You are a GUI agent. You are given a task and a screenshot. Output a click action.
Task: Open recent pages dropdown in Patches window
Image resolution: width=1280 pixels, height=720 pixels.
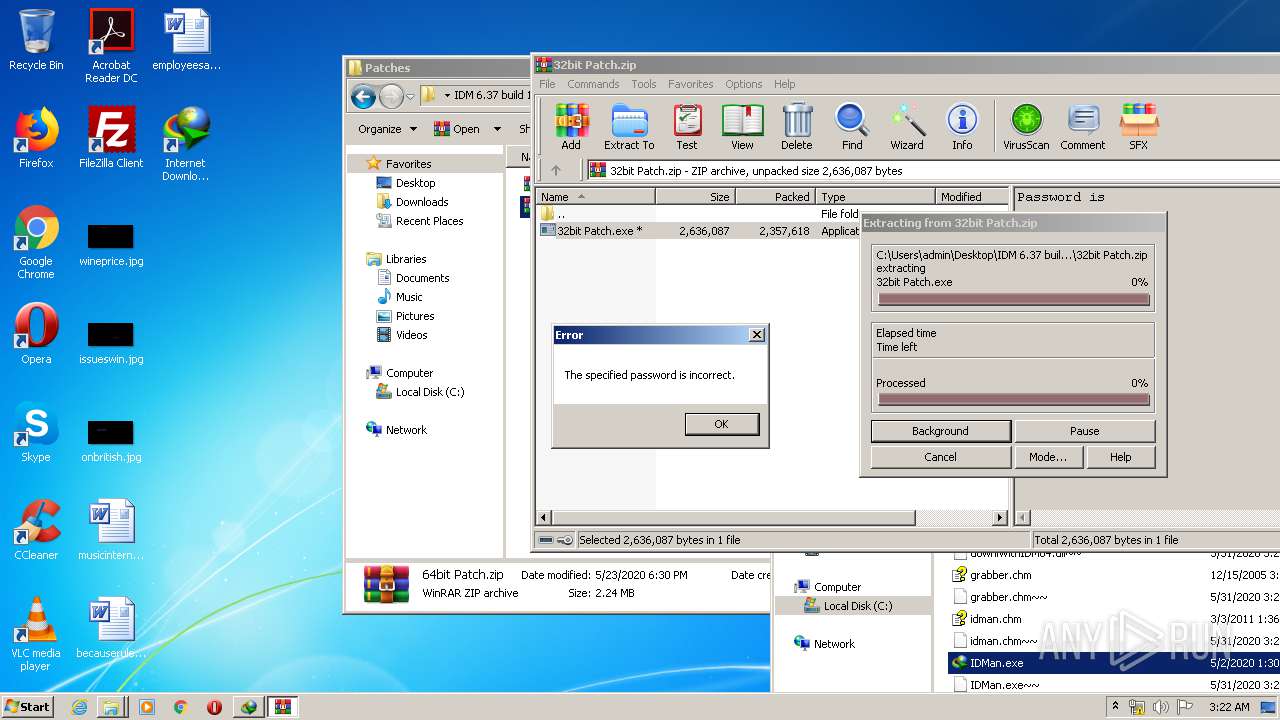[409, 96]
